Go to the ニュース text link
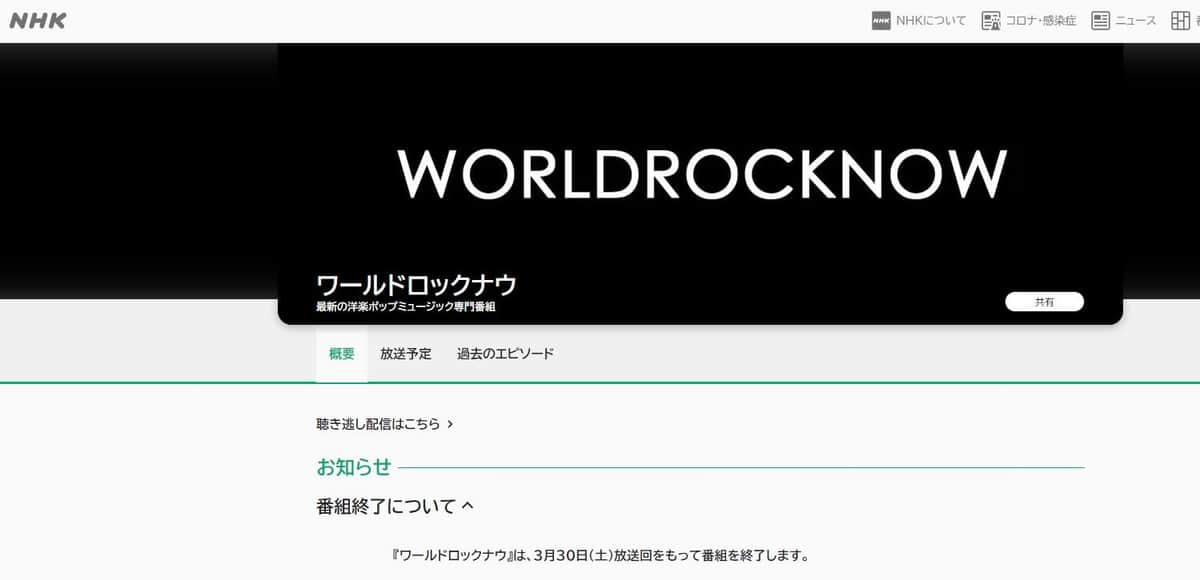 click(x=1136, y=21)
